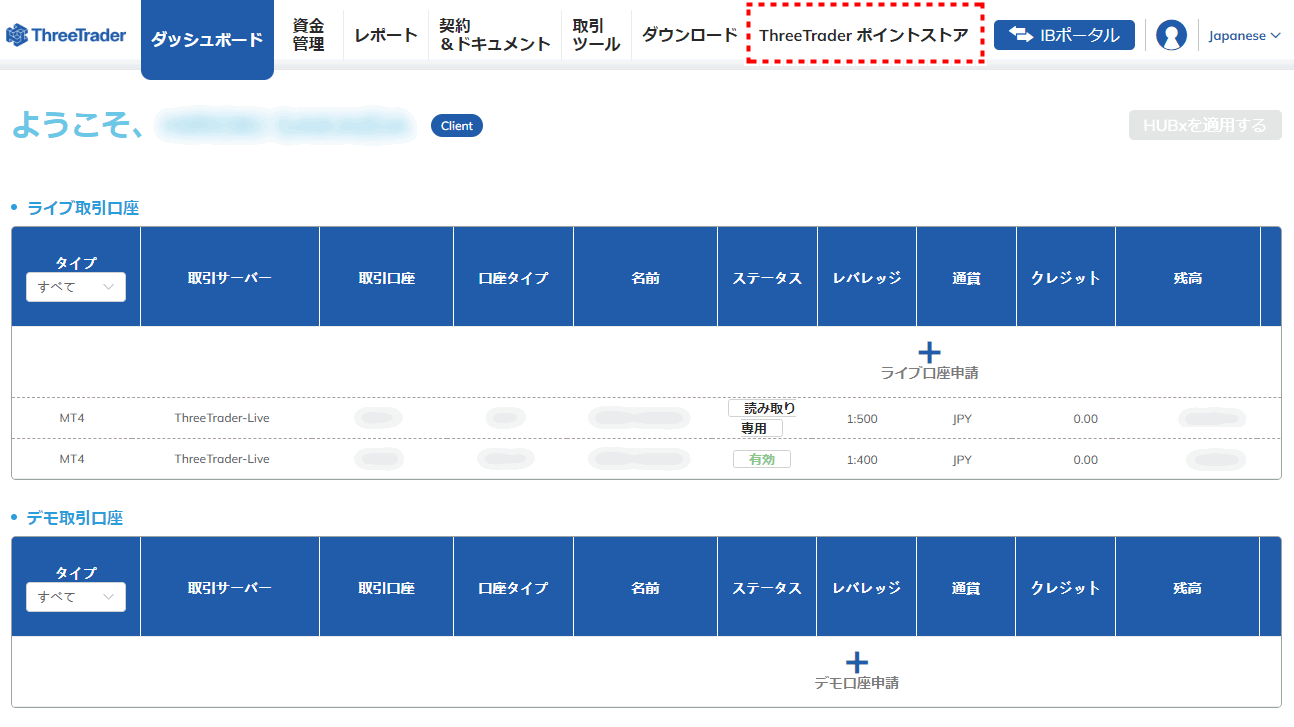
Task: Click the ThreeTrader logo
Action: tap(66, 35)
